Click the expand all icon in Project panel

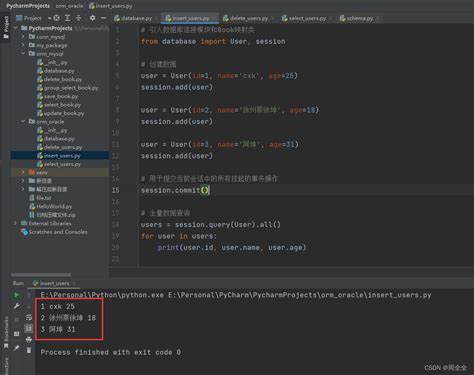click(68, 18)
